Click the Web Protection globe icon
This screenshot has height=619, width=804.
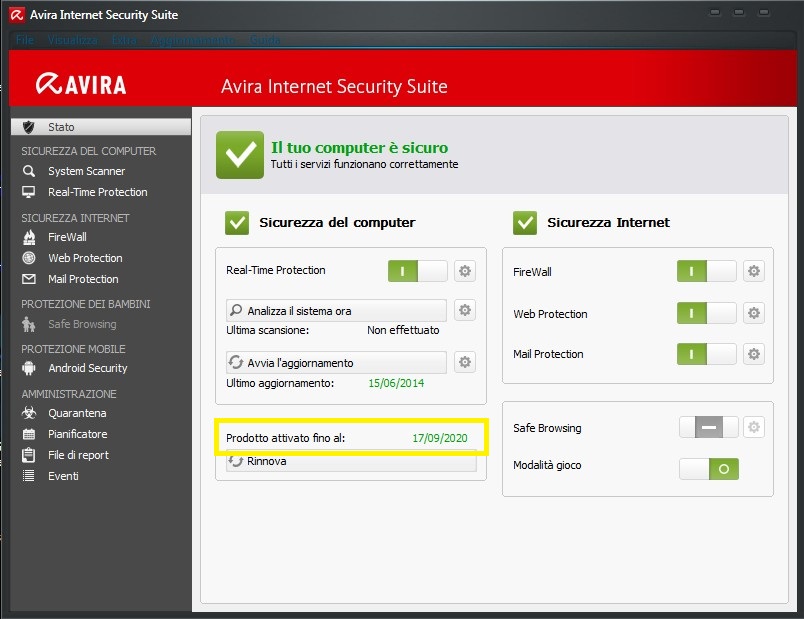pyautogui.click(x=29, y=258)
